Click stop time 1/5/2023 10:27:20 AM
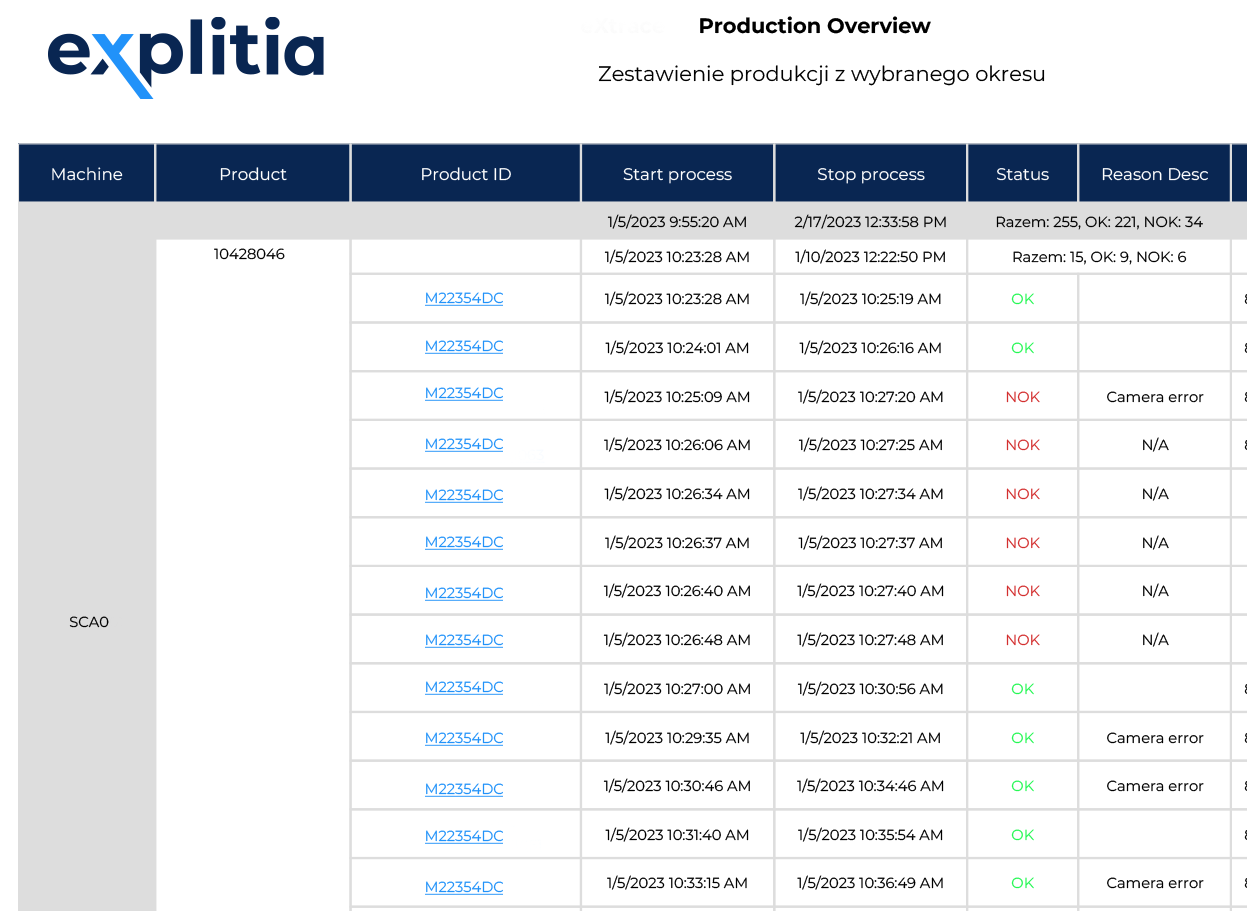Image resolution: width=1247 pixels, height=911 pixels. (x=870, y=397)
